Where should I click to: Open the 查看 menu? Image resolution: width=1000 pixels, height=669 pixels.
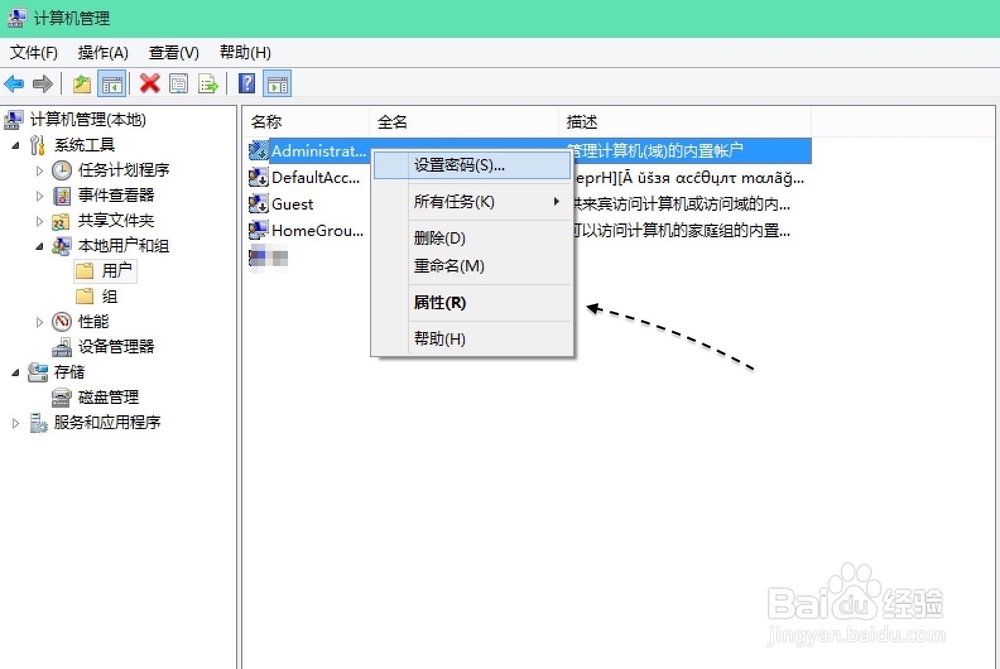coord(172,52)
